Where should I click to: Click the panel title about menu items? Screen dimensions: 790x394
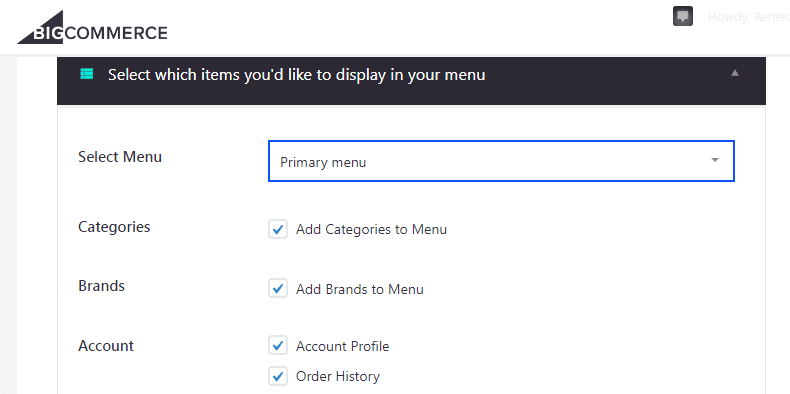point(297,75)
